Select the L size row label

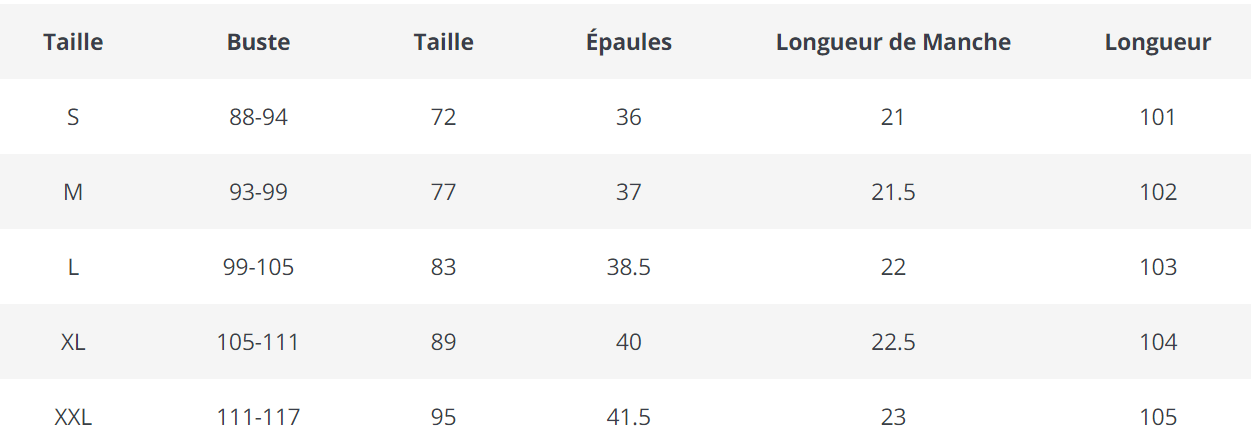point(73,267)
